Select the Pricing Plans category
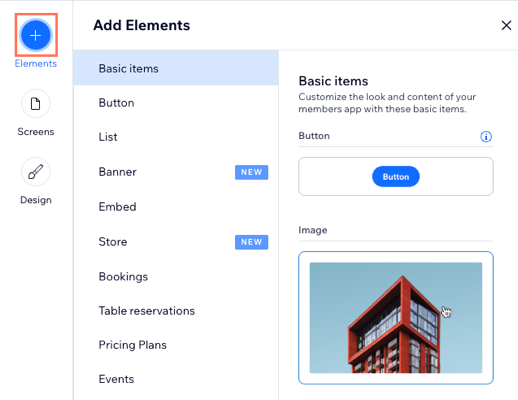The width and height of the screenshot is (518, 400). click(176, 345)
